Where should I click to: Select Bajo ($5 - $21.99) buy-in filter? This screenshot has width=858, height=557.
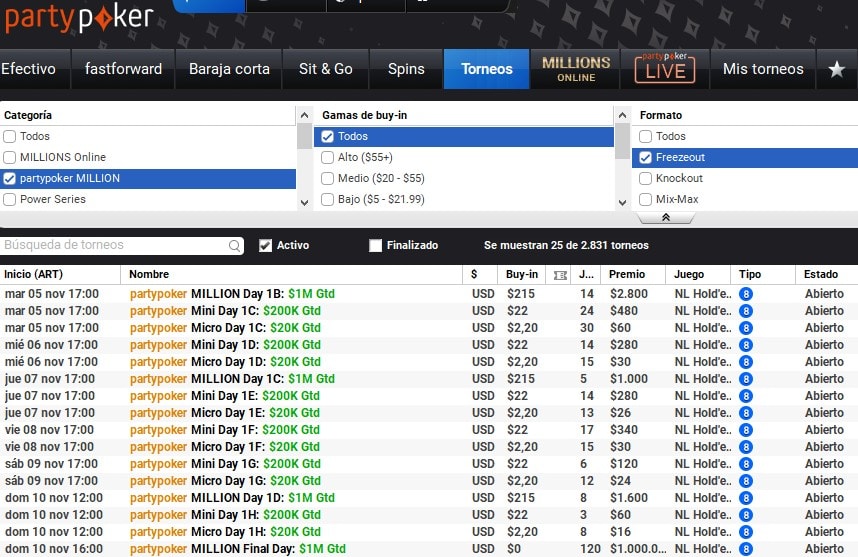click(327, 200)
